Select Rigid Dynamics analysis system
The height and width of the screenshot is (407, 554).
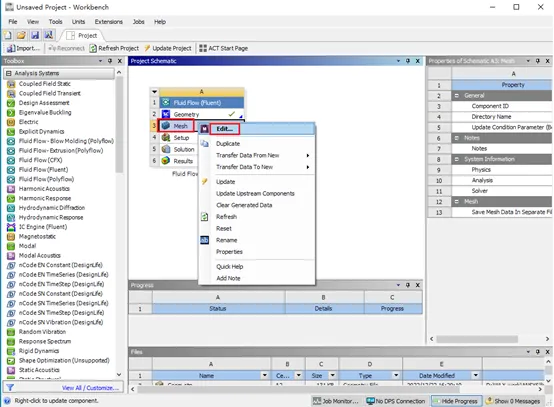[39, 351]
